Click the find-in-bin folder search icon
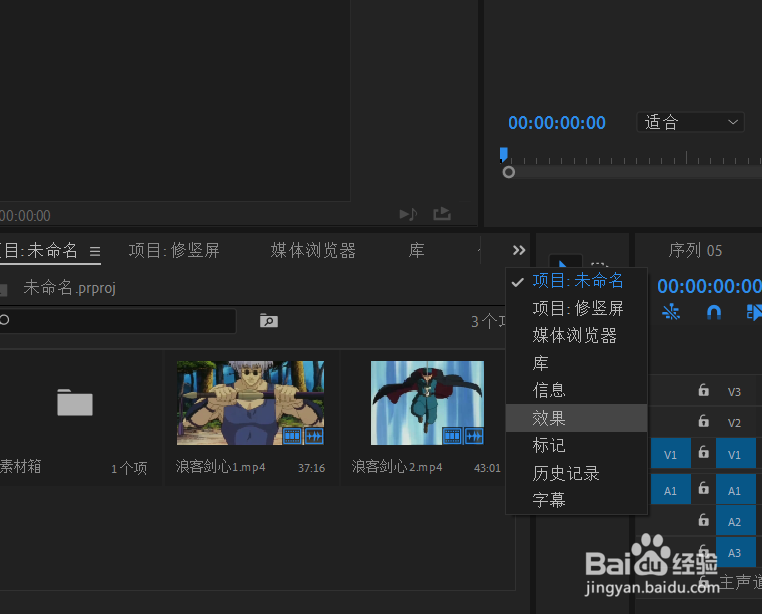Image resolution: width=762 pixels, height=614 pixels. 269,320
